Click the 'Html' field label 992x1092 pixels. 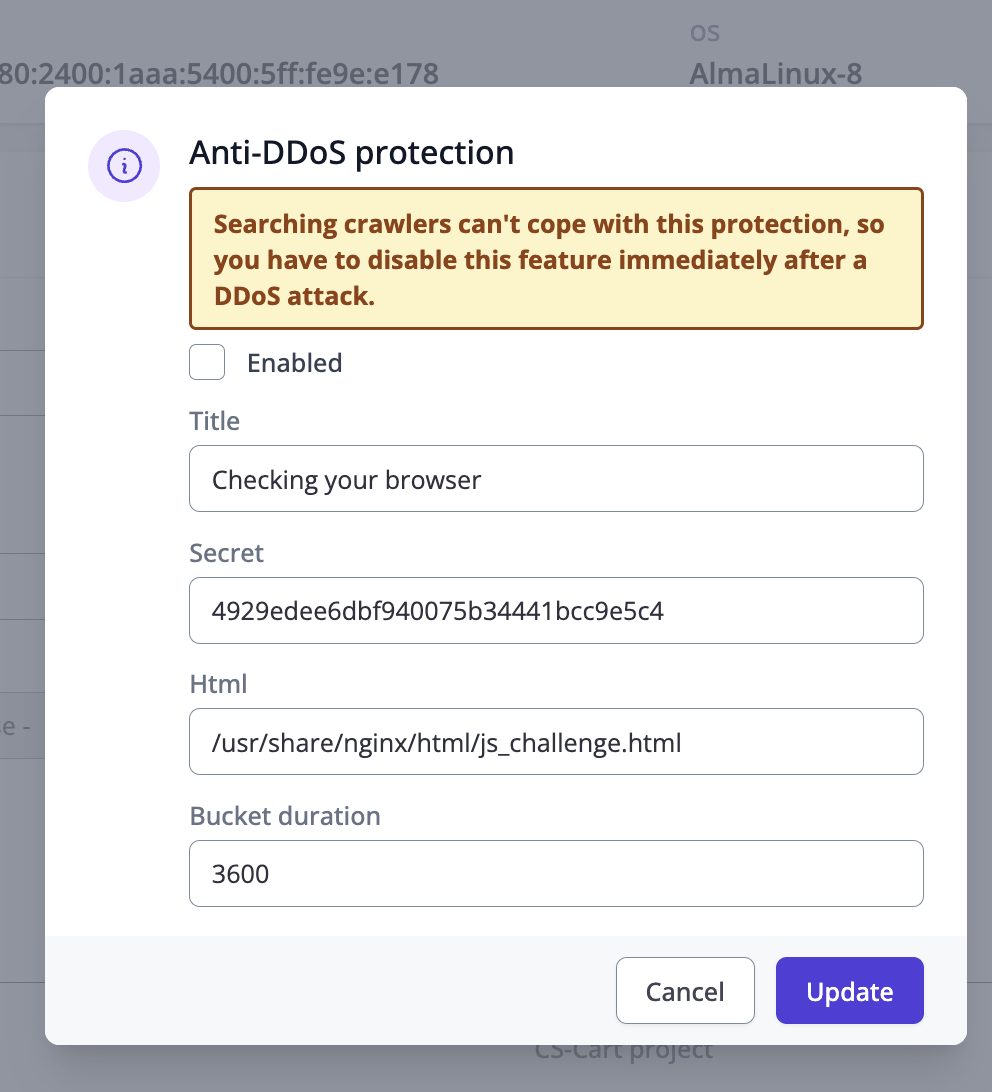[x=218, y=684]
